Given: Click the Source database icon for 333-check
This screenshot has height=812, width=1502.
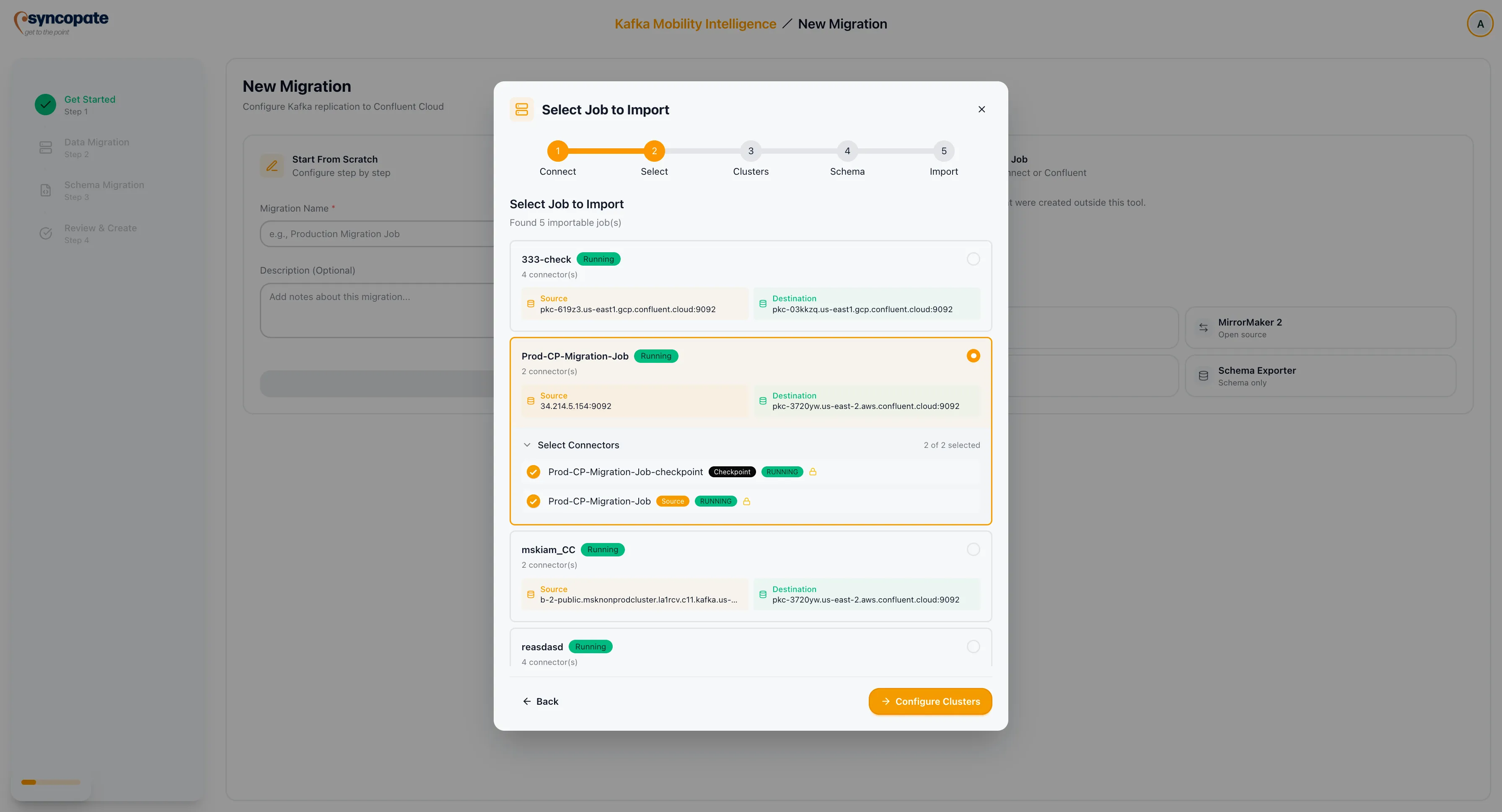Looking at the screenshot, I should click(x=531, y=303).
